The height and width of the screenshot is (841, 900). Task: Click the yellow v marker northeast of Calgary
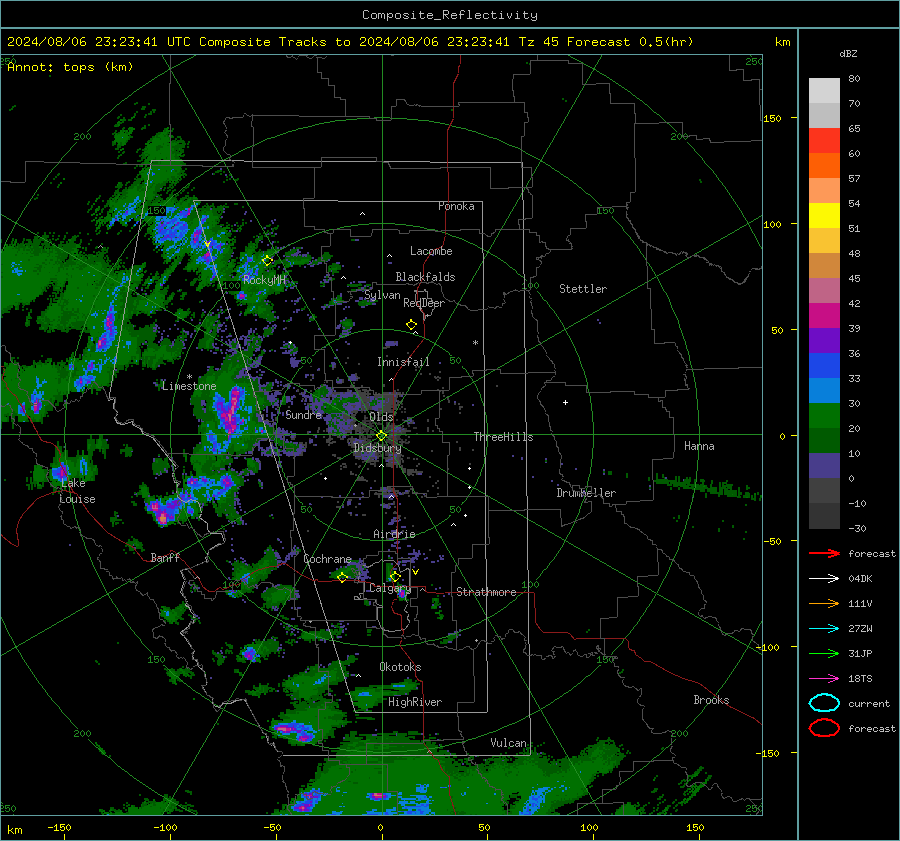415,572
